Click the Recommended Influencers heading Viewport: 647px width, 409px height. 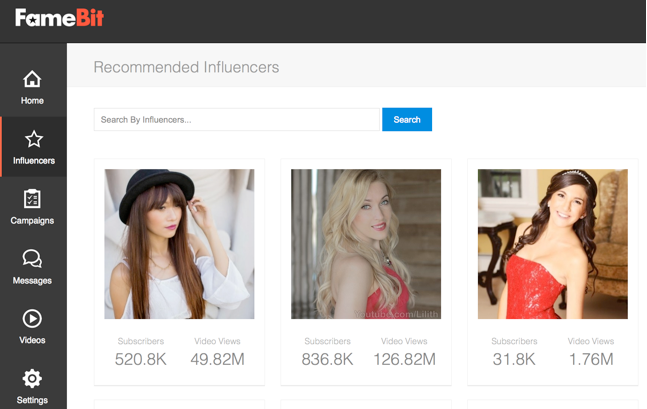186,68
